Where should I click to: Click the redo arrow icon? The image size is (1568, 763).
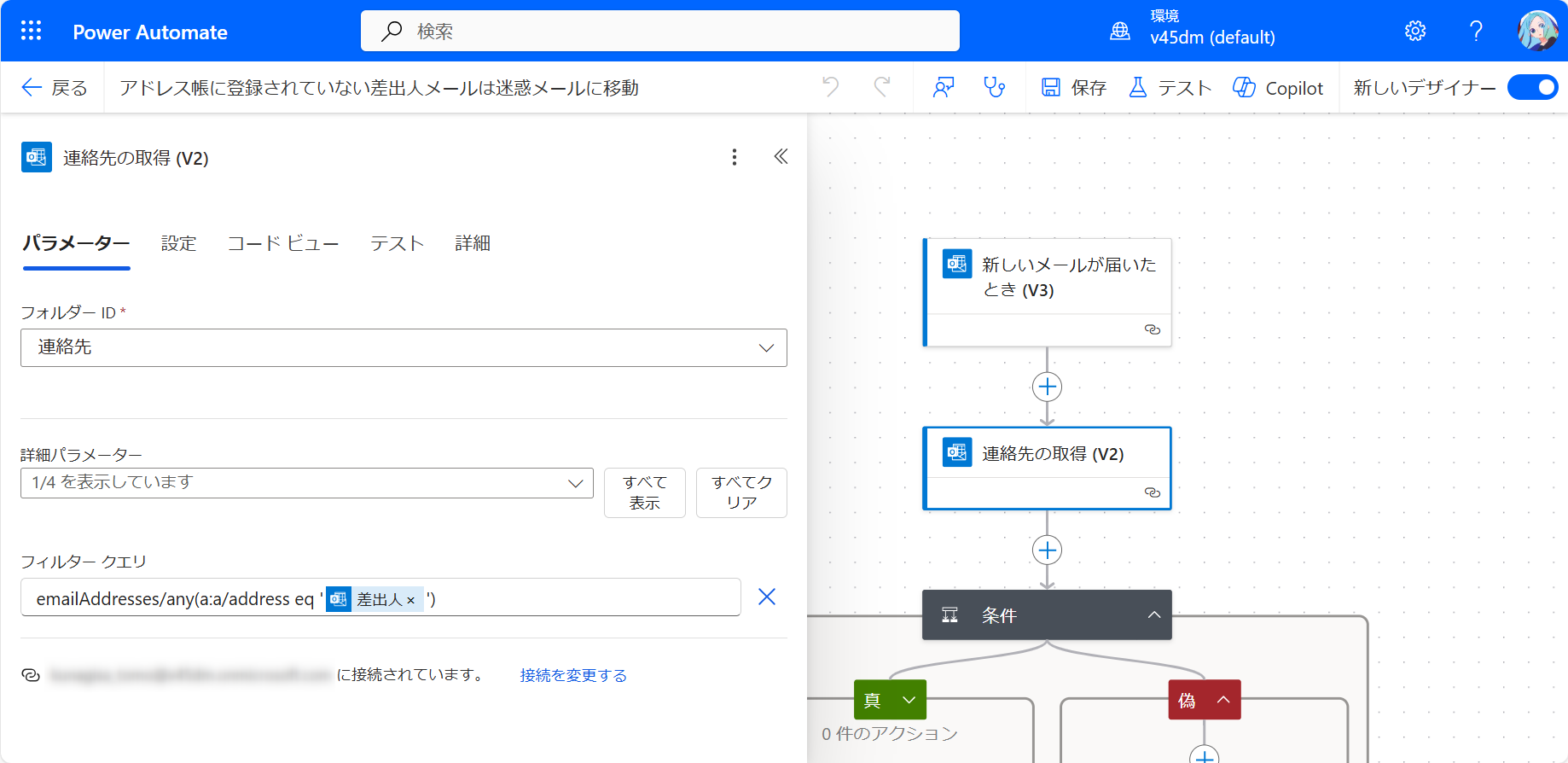882,87
